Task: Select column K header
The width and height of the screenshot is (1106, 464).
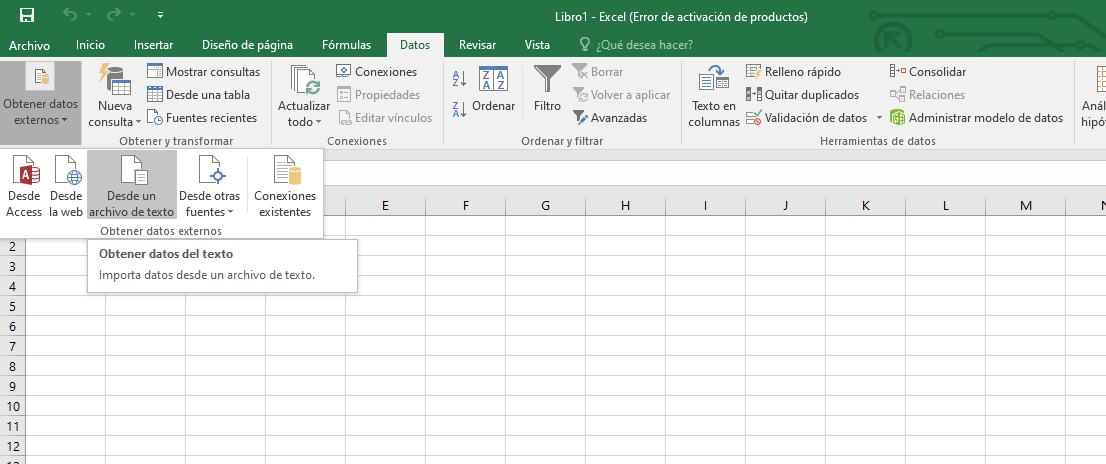Action: click(865, 206)
